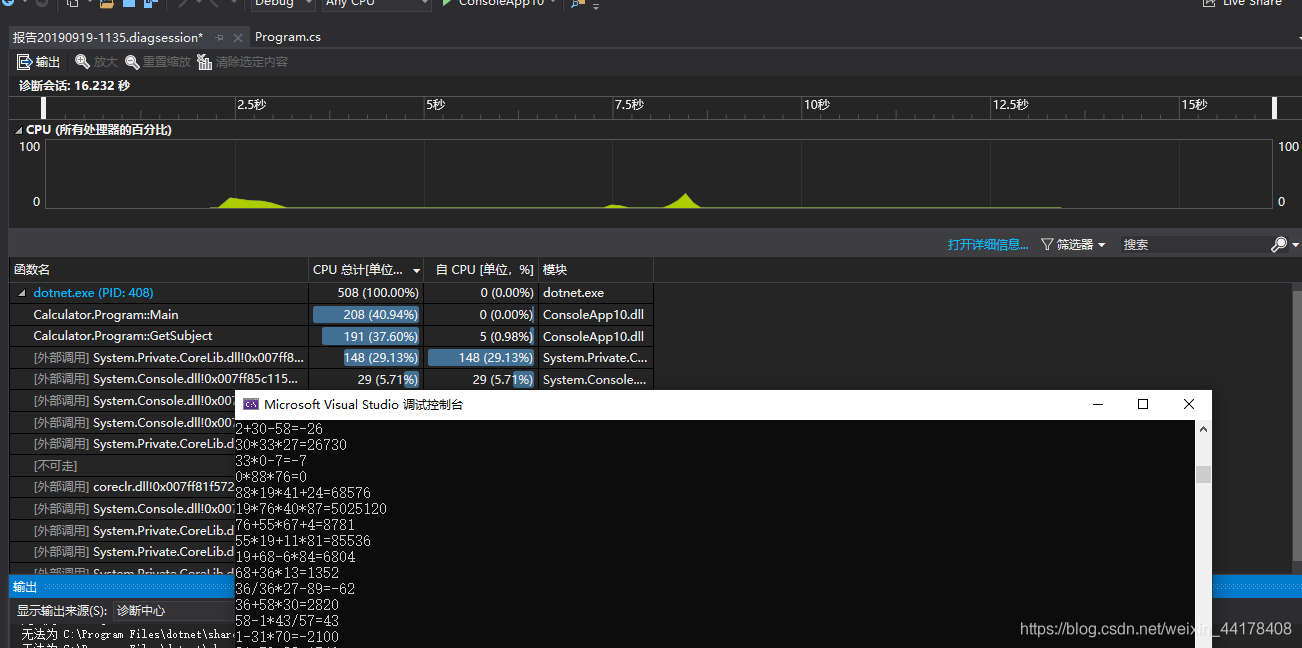Select the coreclr.dll!0x007ff81f572 row

point(122,487)
